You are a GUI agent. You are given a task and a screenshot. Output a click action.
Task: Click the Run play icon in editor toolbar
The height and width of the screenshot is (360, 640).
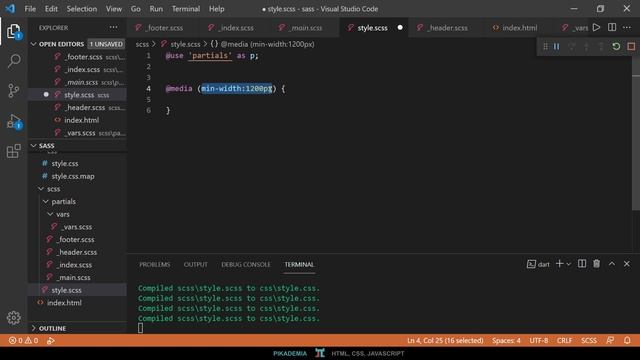(596, 27)
